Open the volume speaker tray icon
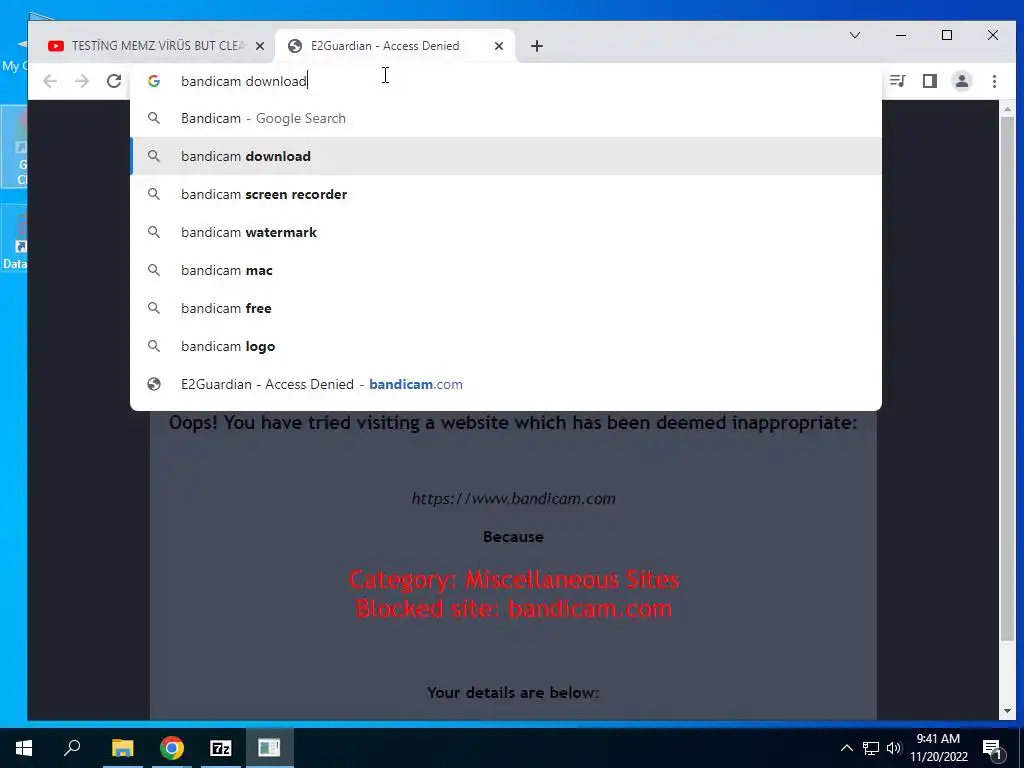The image size is (1024, 768). click(x=893, y=748)
